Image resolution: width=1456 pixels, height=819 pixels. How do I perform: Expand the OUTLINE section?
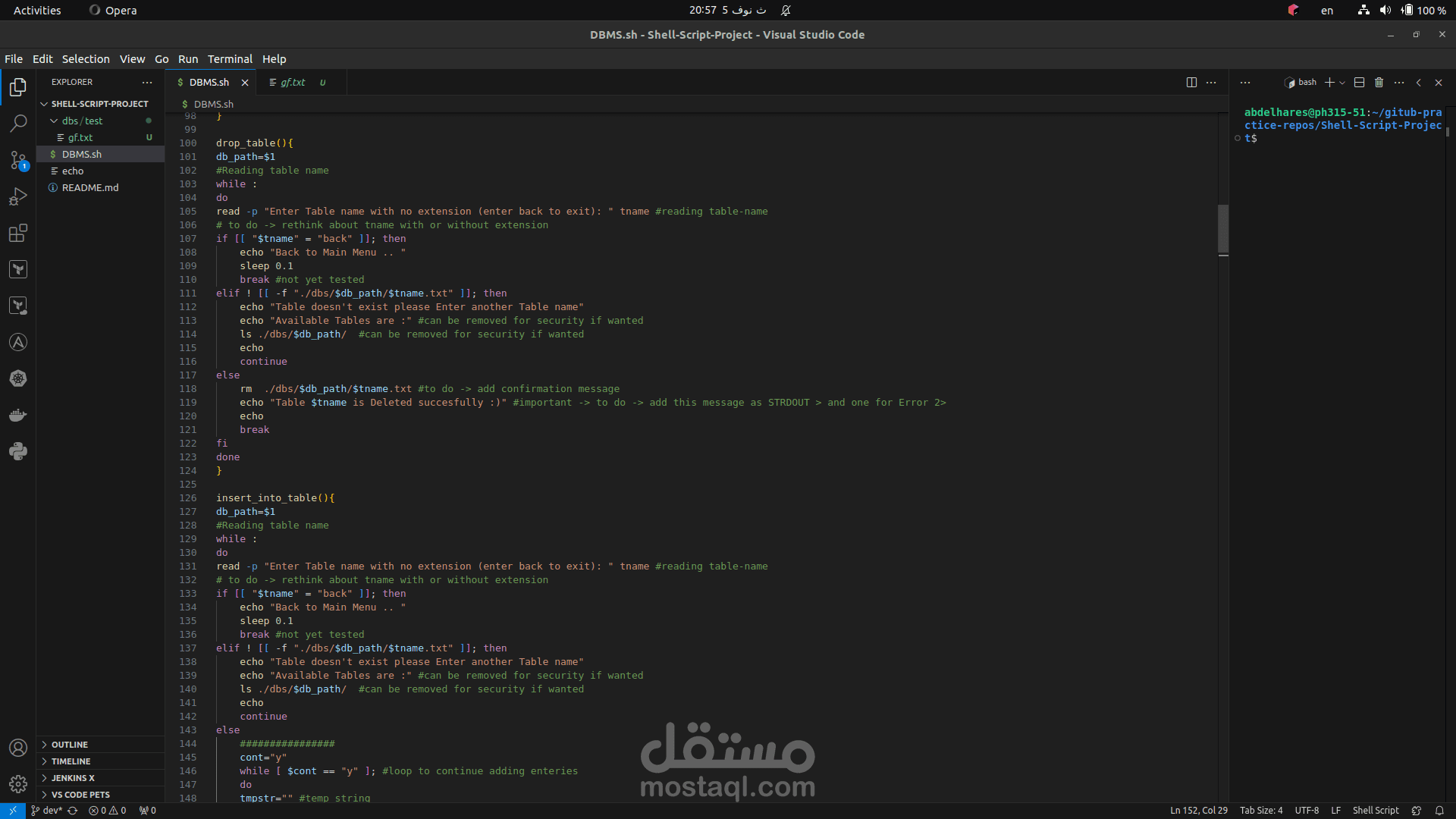coord(70,745)
